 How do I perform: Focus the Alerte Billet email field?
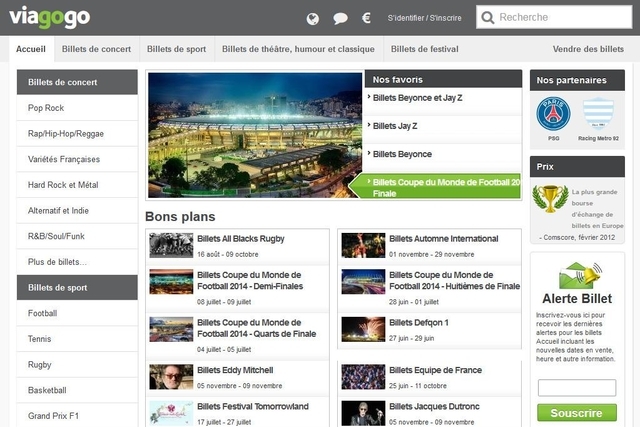(577, 387)
